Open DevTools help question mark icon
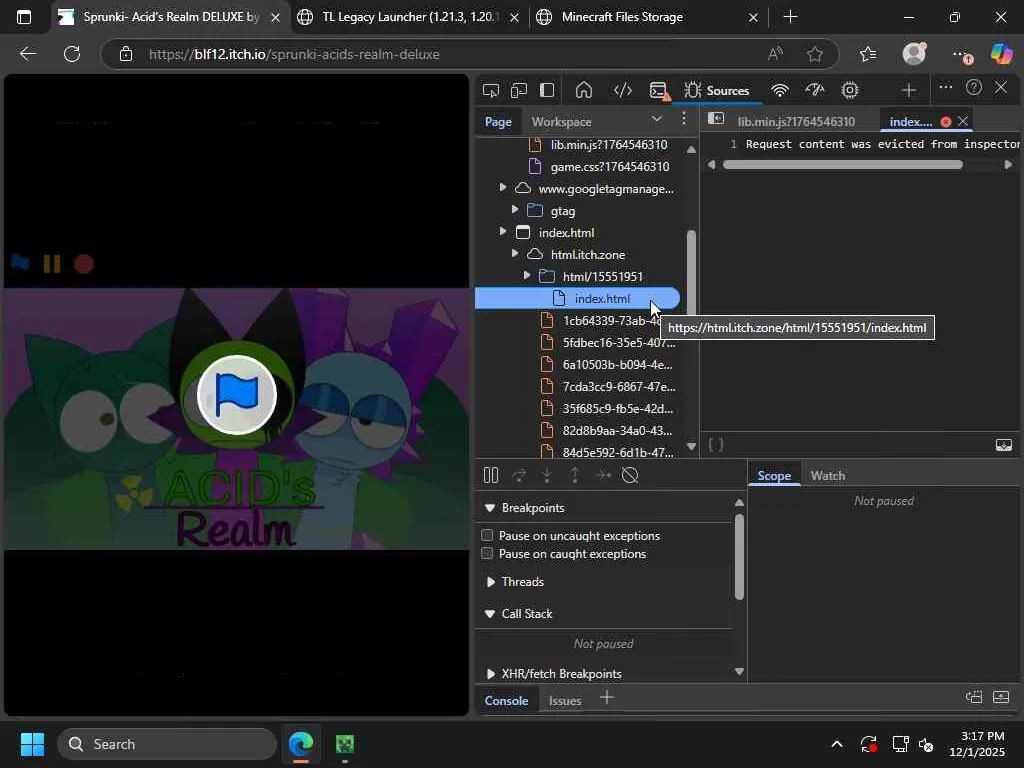Screen dimensions: 1024x768 pos(974,87)
